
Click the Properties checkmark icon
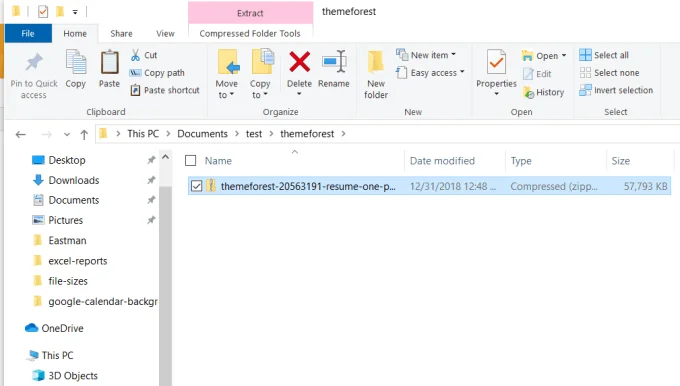496,63
